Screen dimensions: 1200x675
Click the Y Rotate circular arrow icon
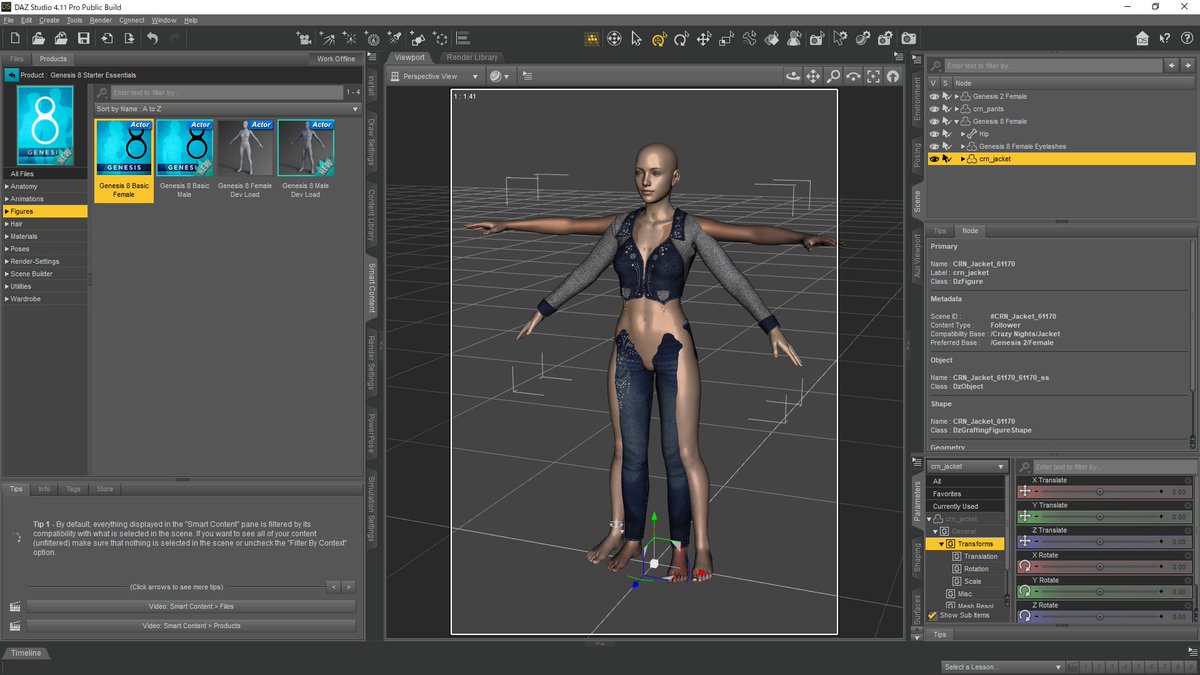pos(1025,591)
